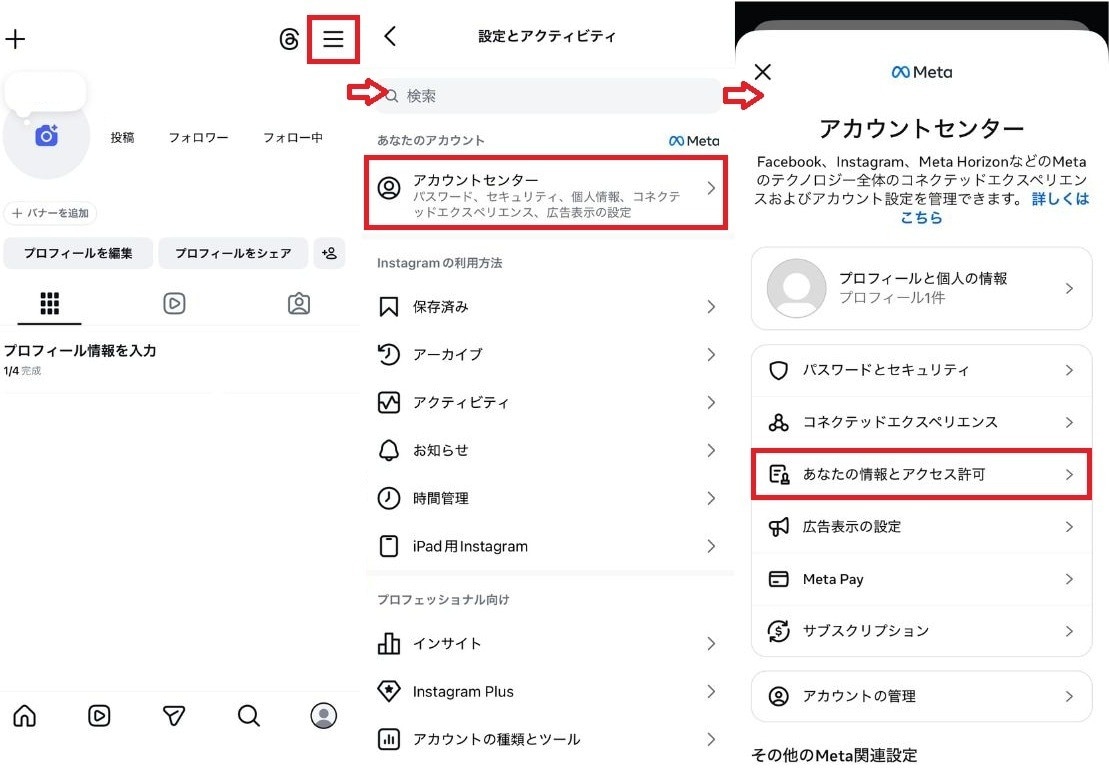1109x775 pixels.
Task: Expand 保存済み row chevron
Action: click(x=711, y=307)
